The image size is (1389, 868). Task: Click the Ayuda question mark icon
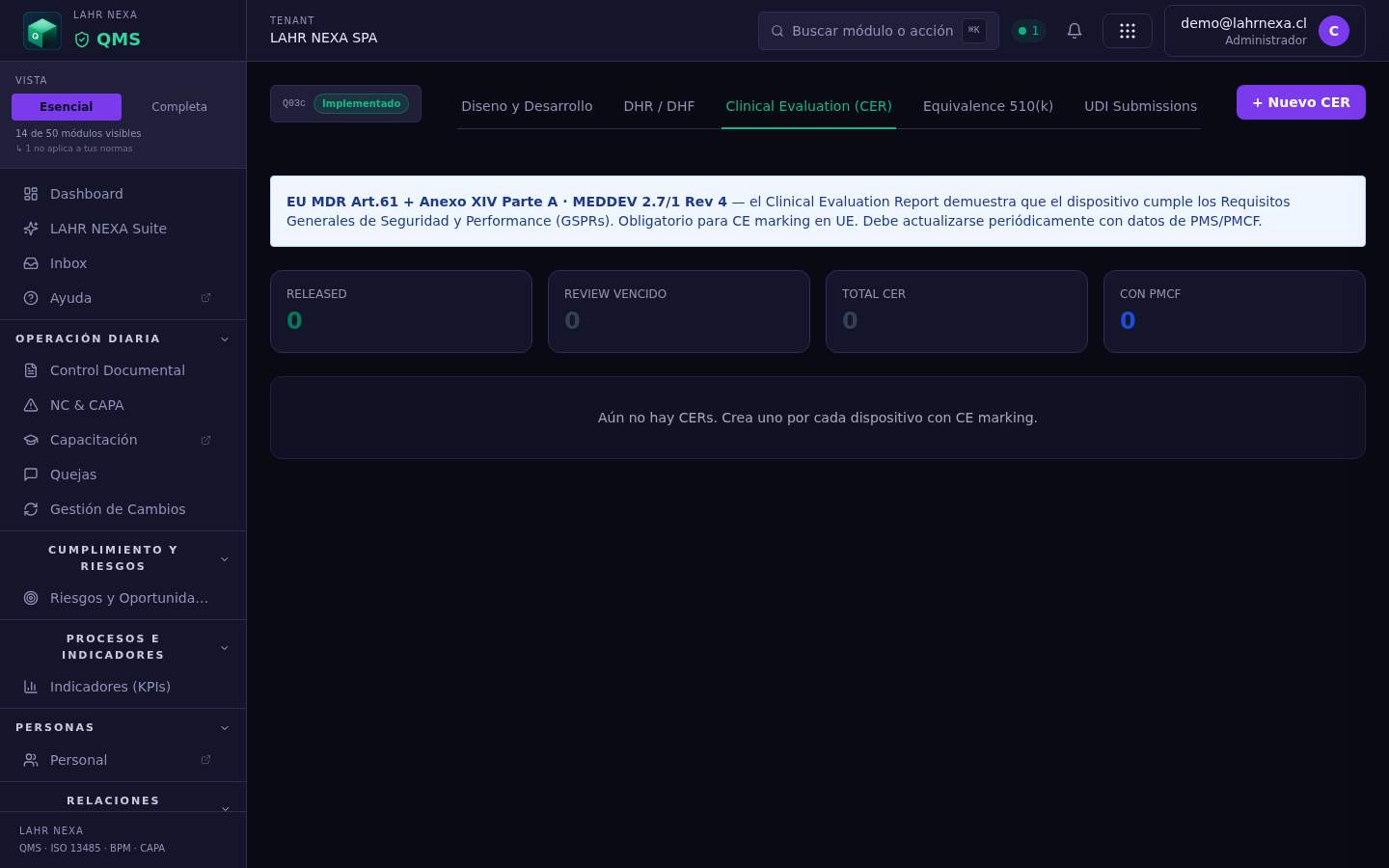[x=31, y=298]
